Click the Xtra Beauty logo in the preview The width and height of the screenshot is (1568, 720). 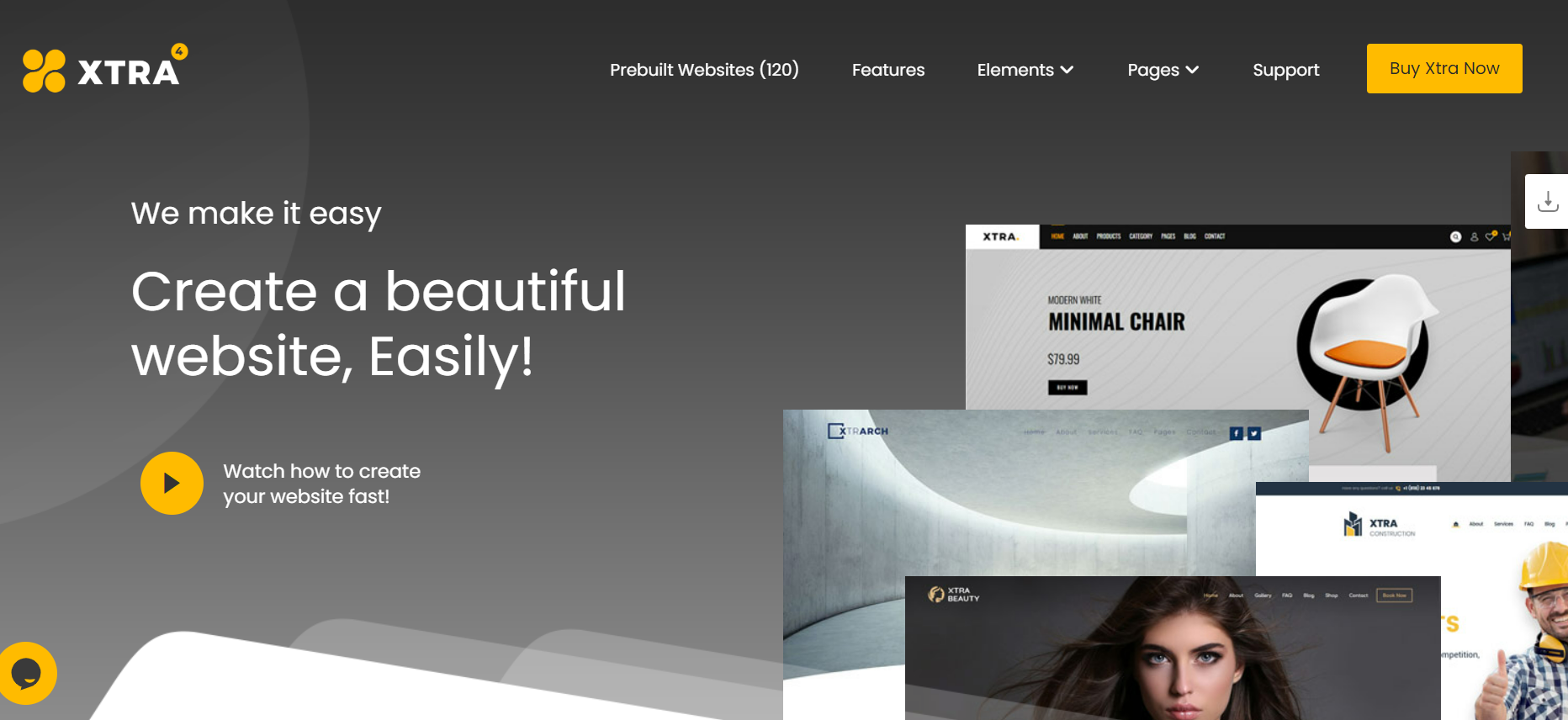pyautogui.click(x=954, y=595)
